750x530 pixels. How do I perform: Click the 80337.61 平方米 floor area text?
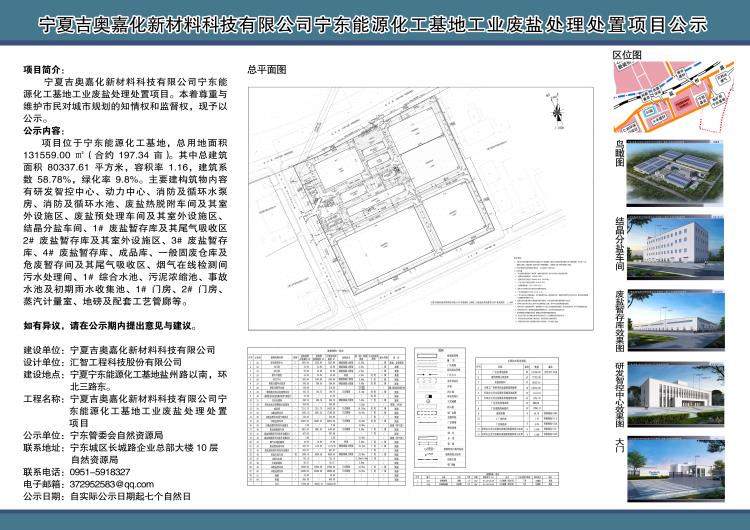(x=86, y=167)
